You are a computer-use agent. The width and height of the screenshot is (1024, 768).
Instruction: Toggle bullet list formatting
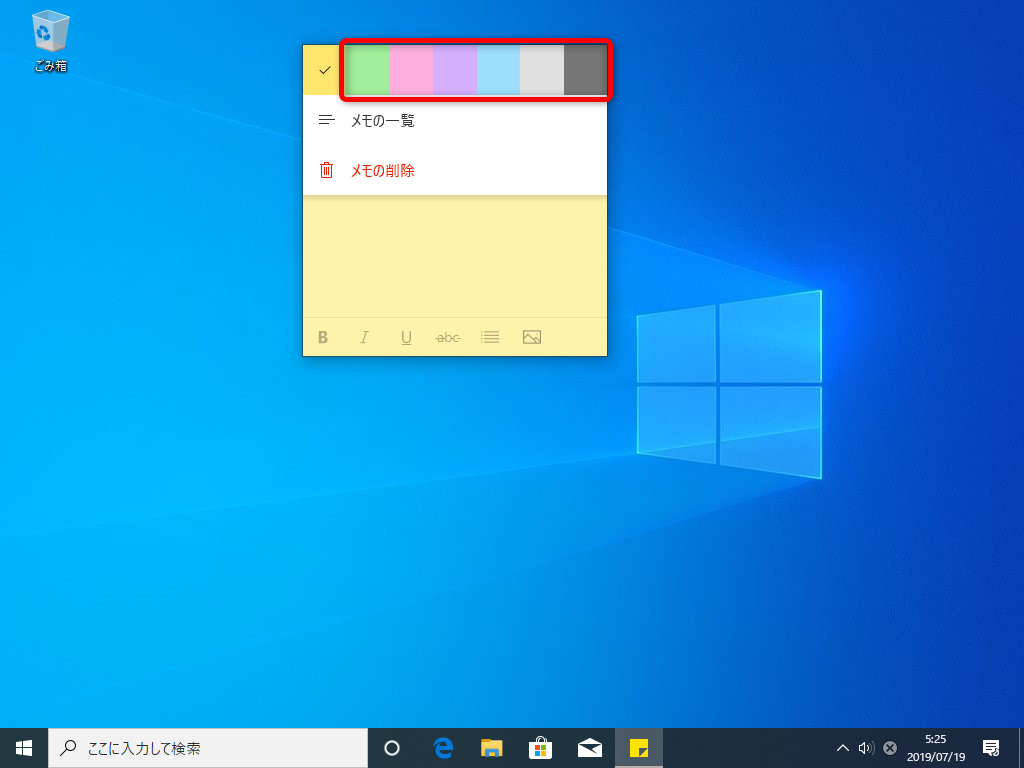pyautogui.click(x=489, y=337)
